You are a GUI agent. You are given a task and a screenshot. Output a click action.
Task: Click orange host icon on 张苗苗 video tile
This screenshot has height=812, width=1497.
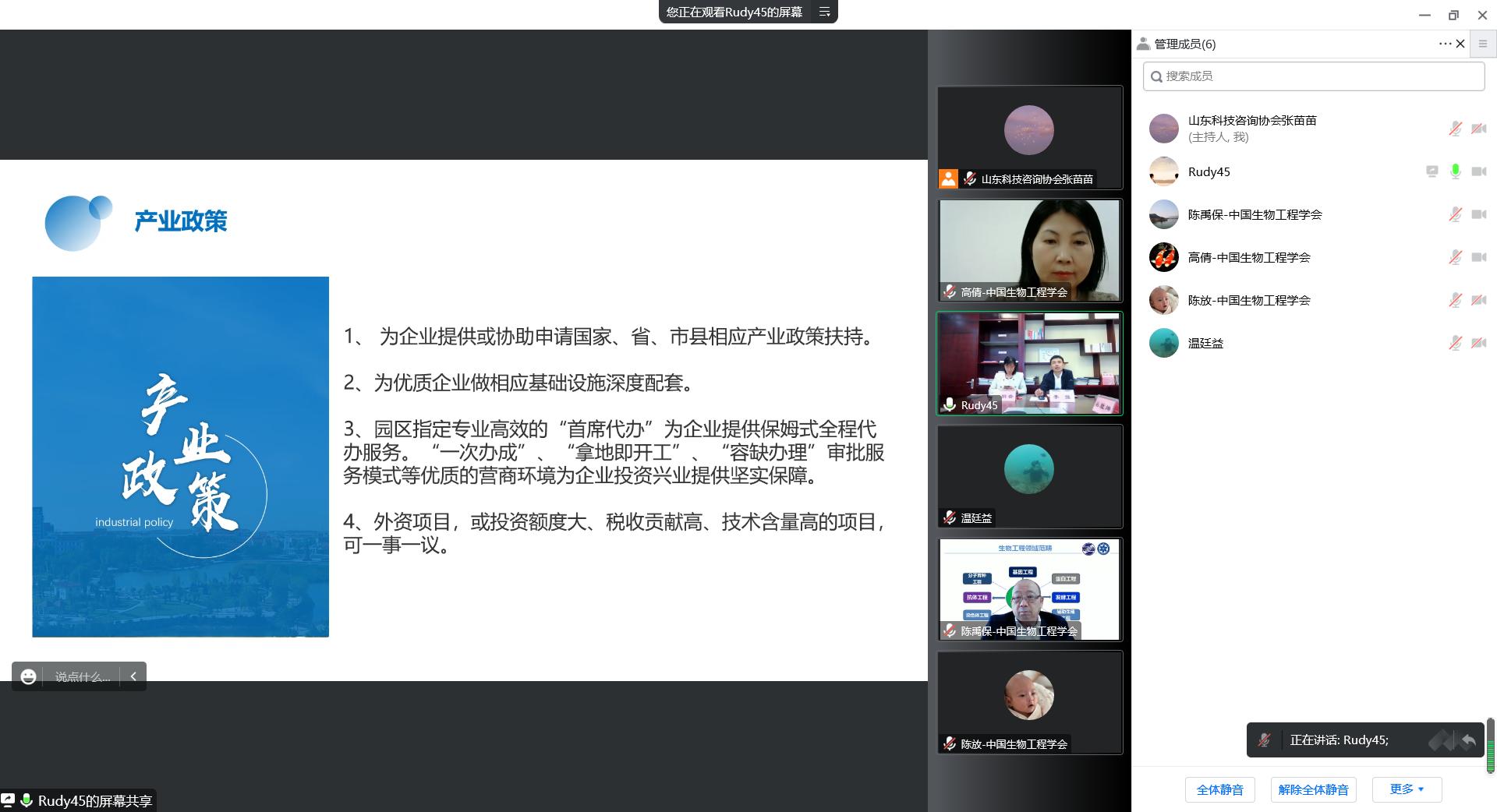coord(948,178)
